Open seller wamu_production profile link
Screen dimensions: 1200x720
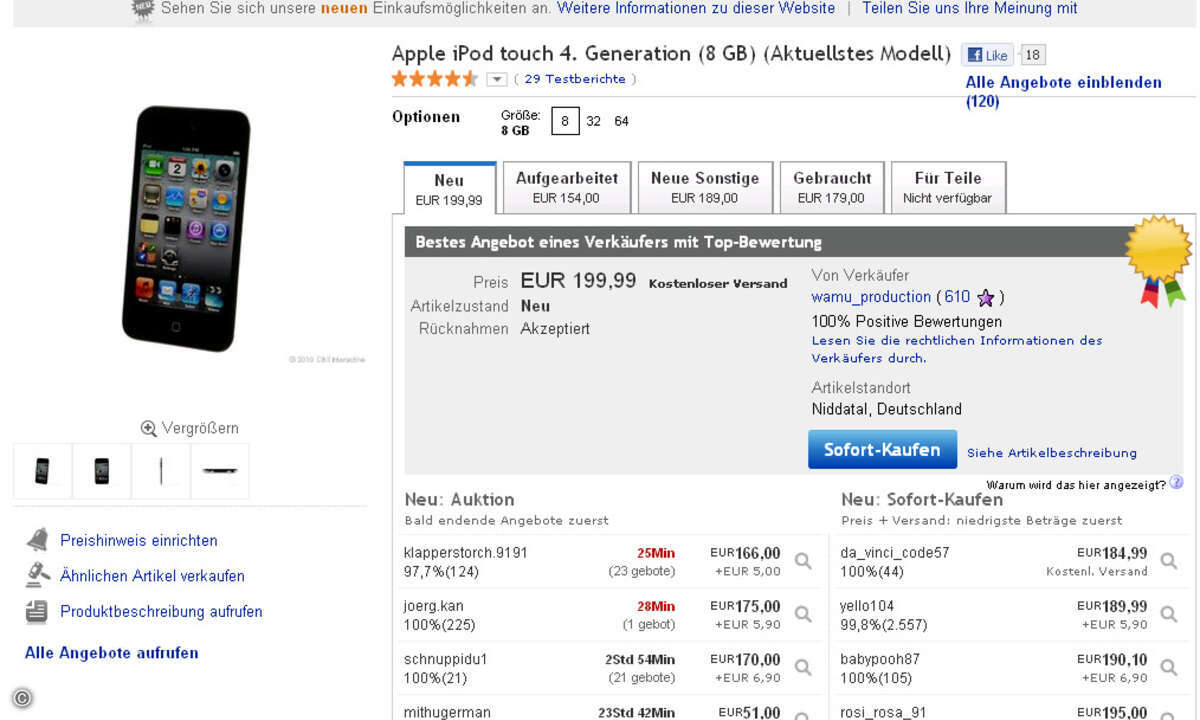871,297
